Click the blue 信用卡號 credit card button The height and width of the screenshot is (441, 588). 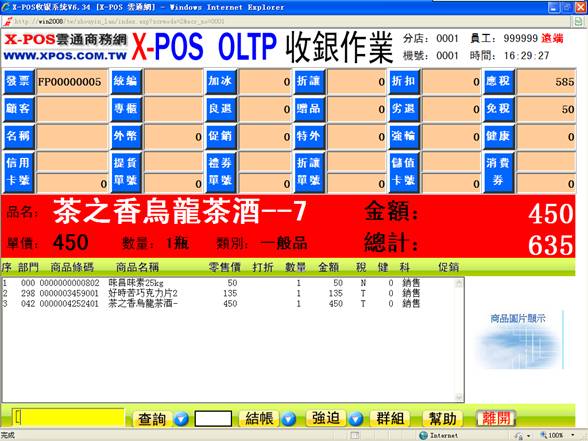click(18, 172)
